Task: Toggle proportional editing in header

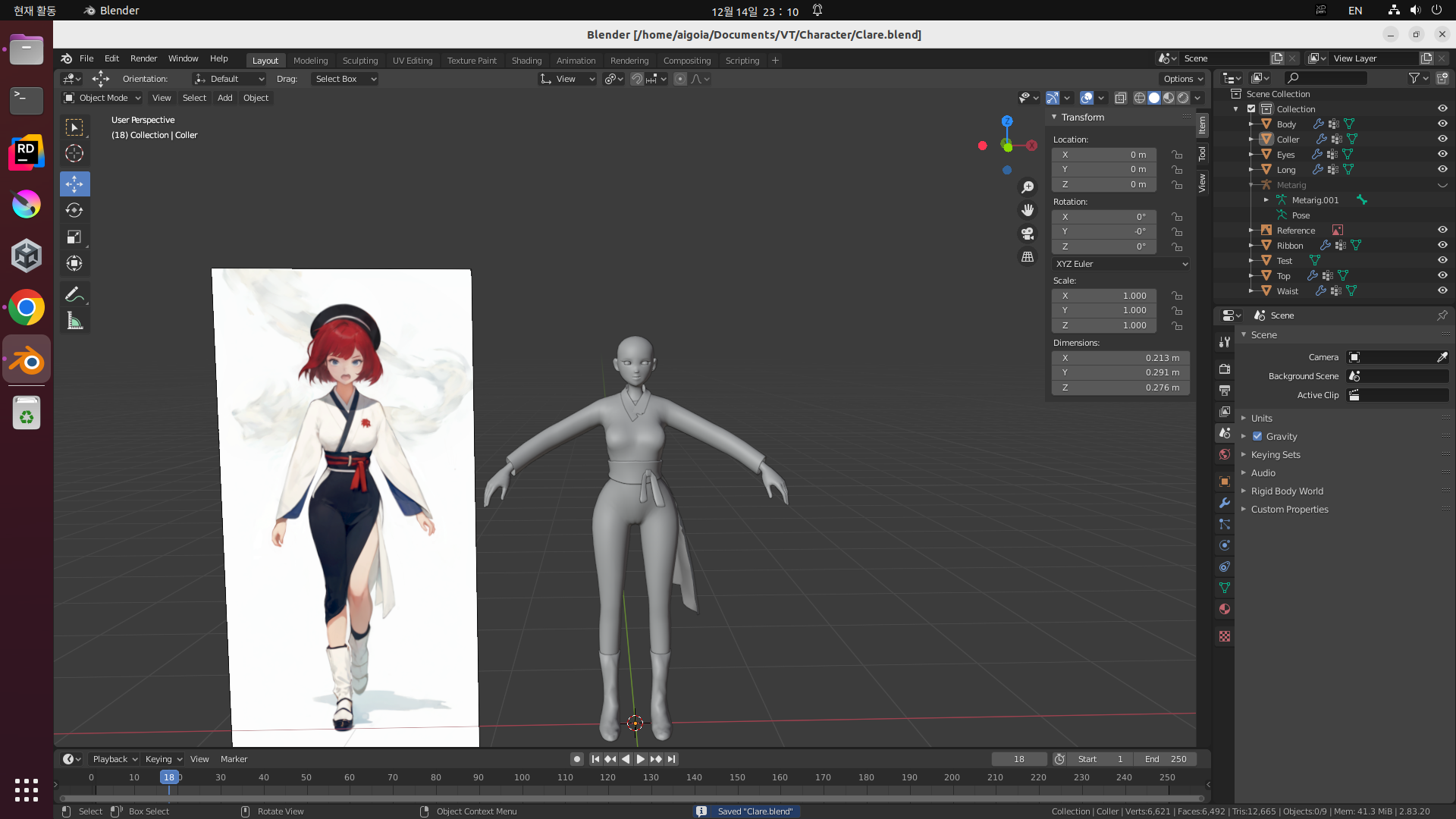Action: pyautogui.click(x=680, y=79)
